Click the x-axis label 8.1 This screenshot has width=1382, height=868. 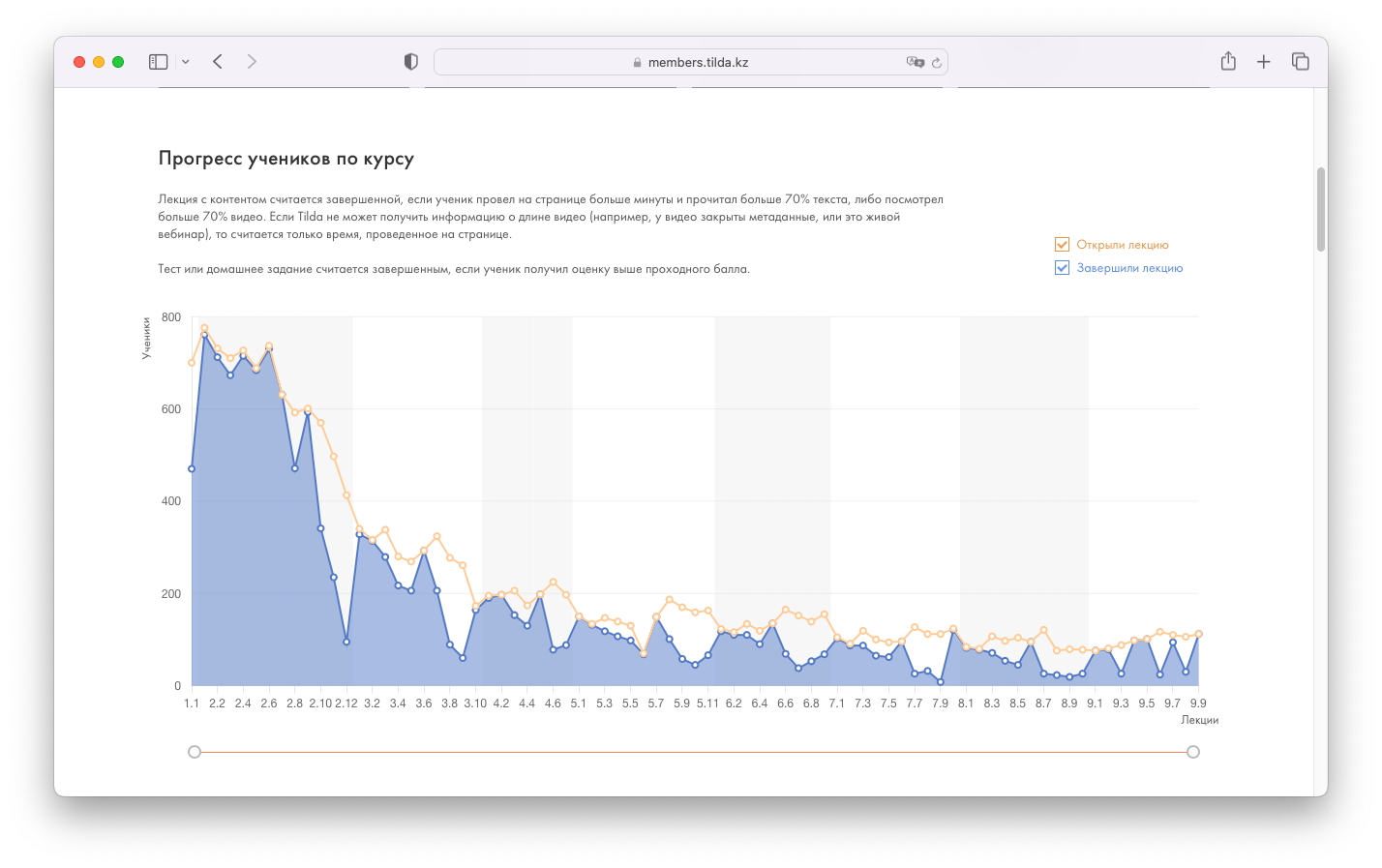tap(966, 703)
